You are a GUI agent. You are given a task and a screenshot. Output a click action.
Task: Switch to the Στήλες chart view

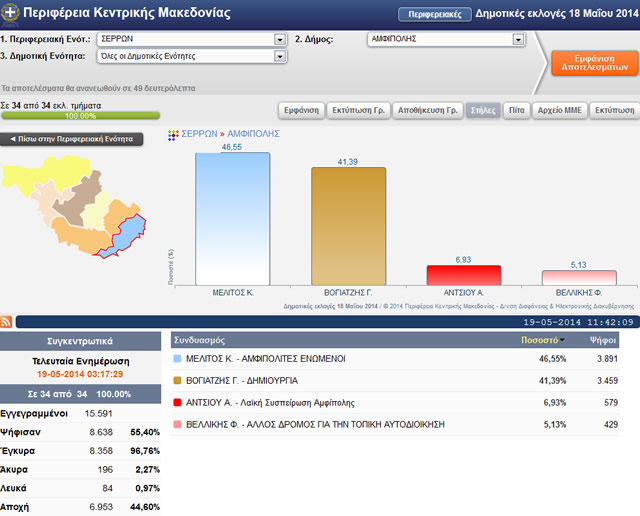pos(480,110)
